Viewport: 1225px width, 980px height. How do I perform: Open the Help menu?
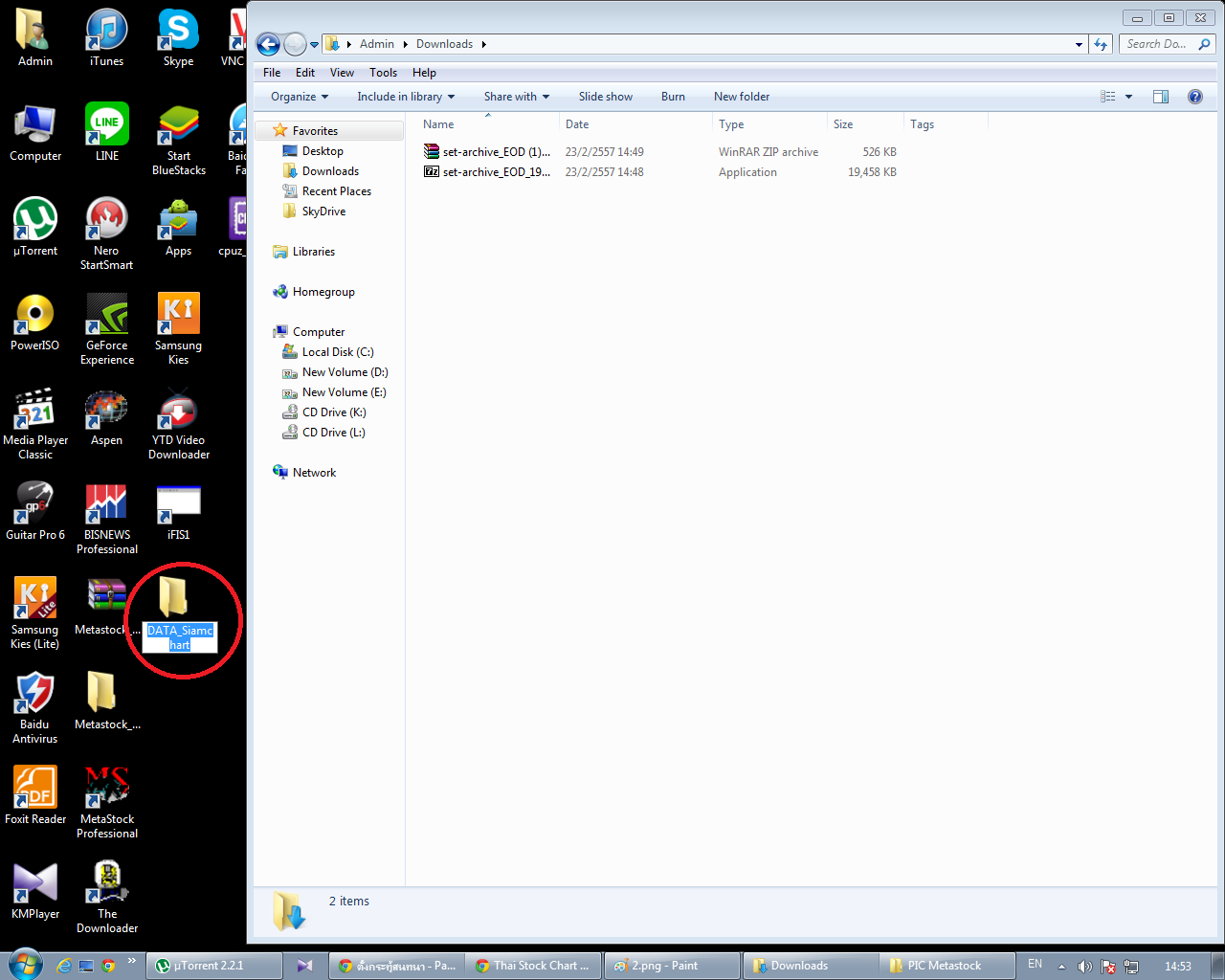(424, 73)
